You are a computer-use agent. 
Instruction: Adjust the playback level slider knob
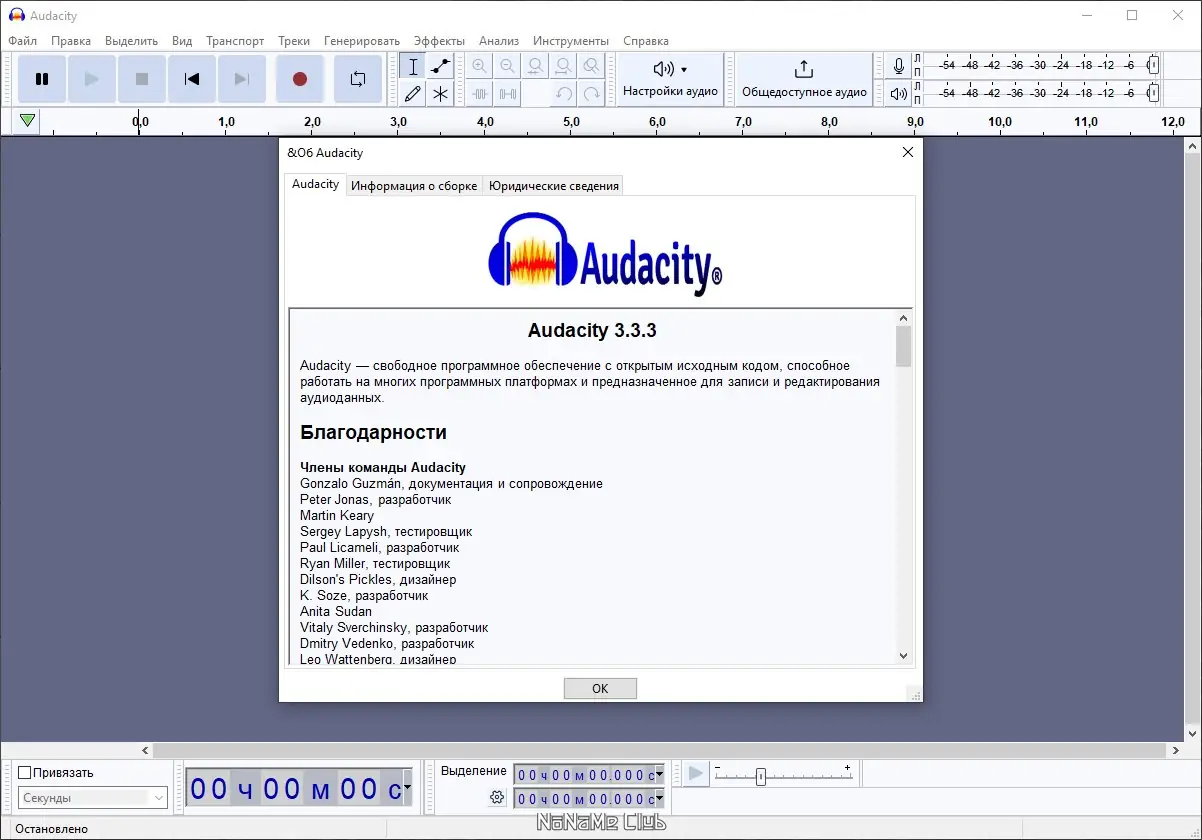click(x=1153, y=93)
